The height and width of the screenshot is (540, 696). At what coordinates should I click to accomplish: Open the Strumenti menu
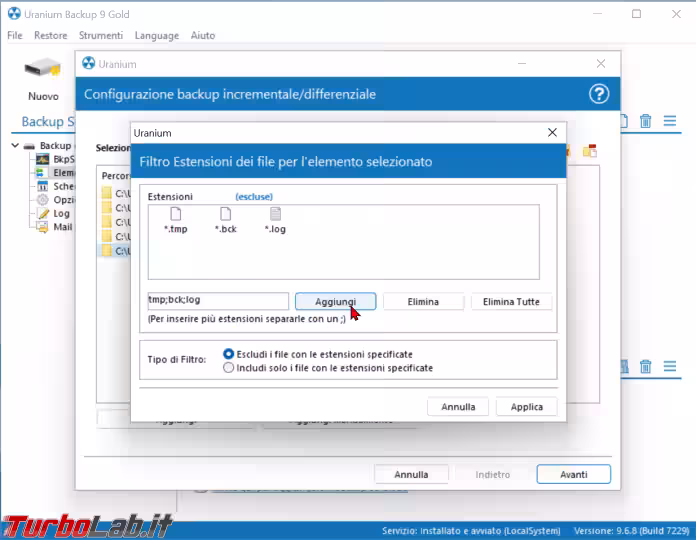(101, 35)
